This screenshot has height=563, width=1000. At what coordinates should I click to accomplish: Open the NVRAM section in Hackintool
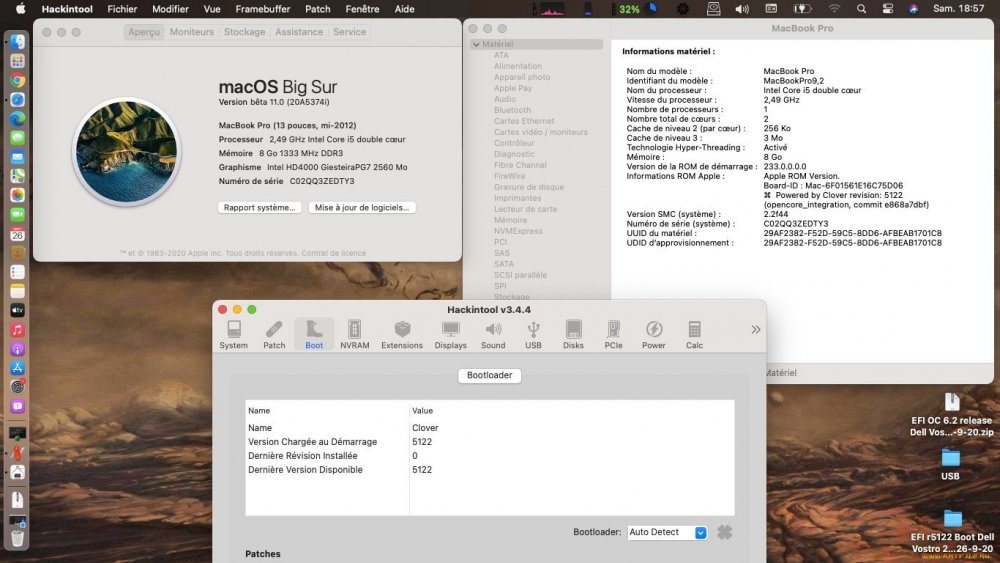[355, 335]
